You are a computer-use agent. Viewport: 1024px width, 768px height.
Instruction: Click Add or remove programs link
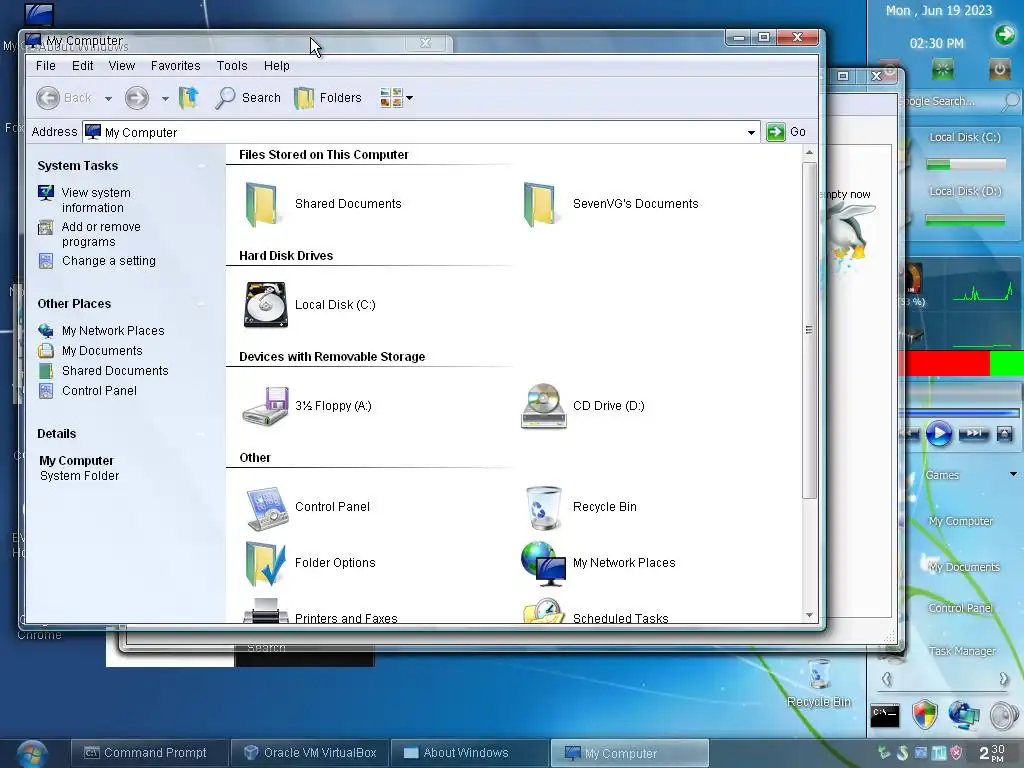101,234
